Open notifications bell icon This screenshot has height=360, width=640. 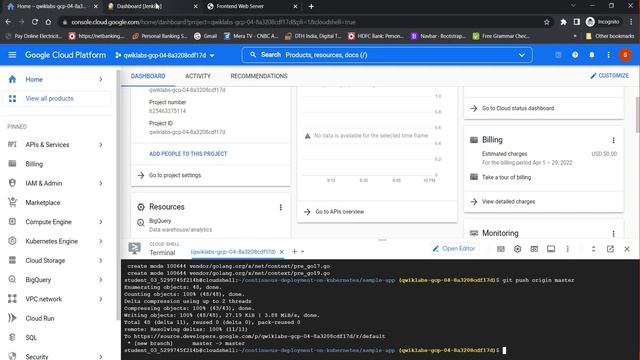click(x=591, y=55)
